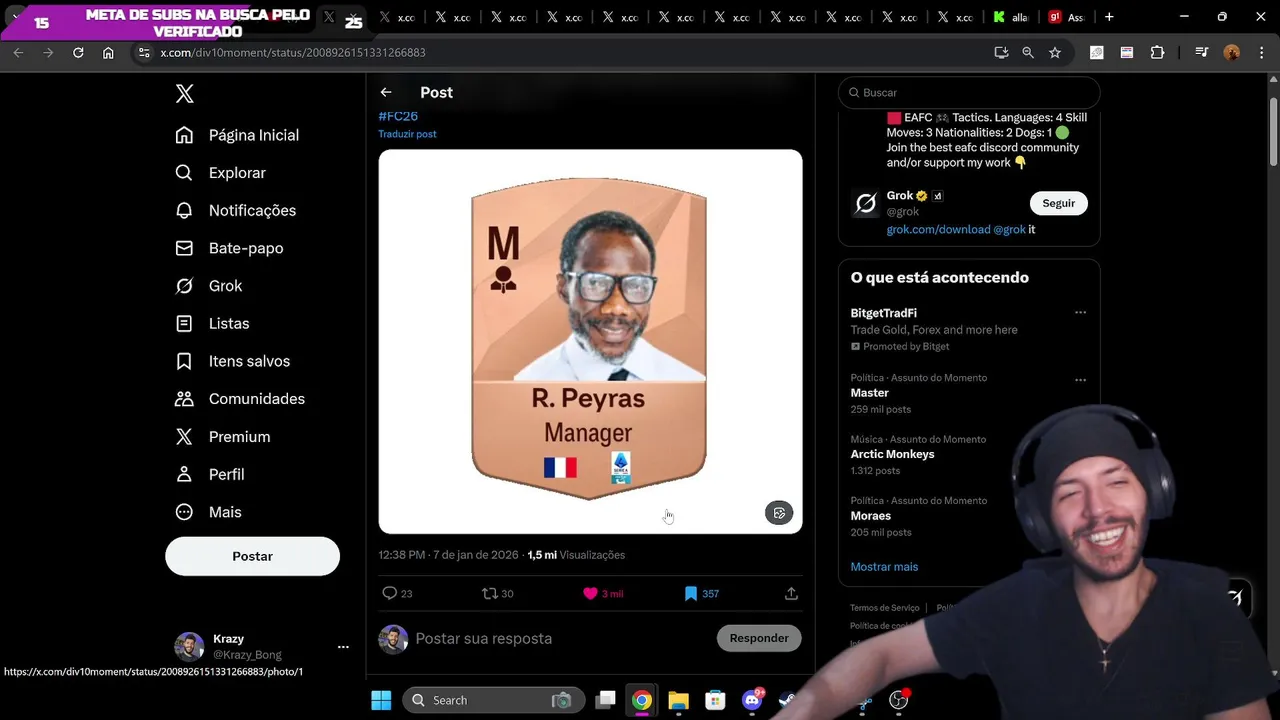The image size is (1280, 720).
Task: Open the Notificações bell icon
Action: click(184, 210)
